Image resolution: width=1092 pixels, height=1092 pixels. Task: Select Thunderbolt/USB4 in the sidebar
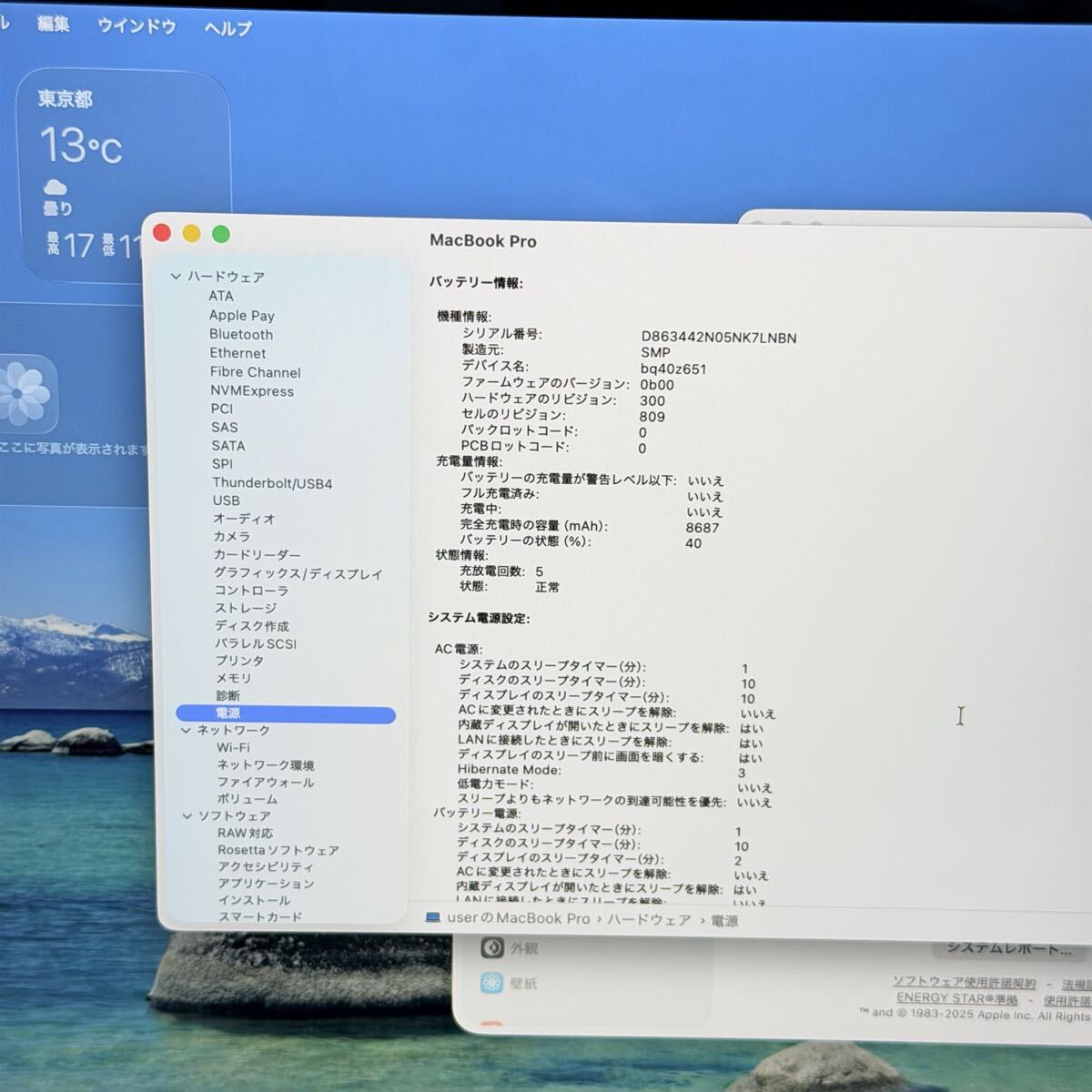click(273, 483)
